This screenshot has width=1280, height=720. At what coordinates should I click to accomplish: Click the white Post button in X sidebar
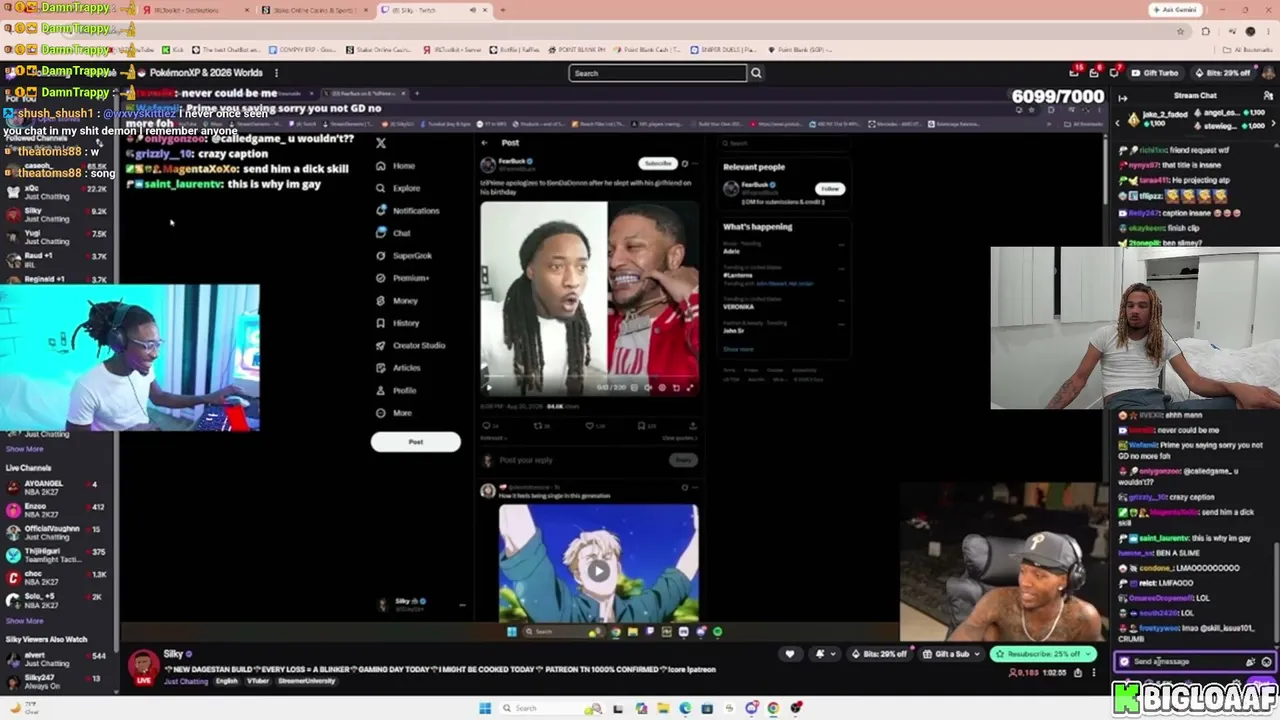(x=416, y=442)
